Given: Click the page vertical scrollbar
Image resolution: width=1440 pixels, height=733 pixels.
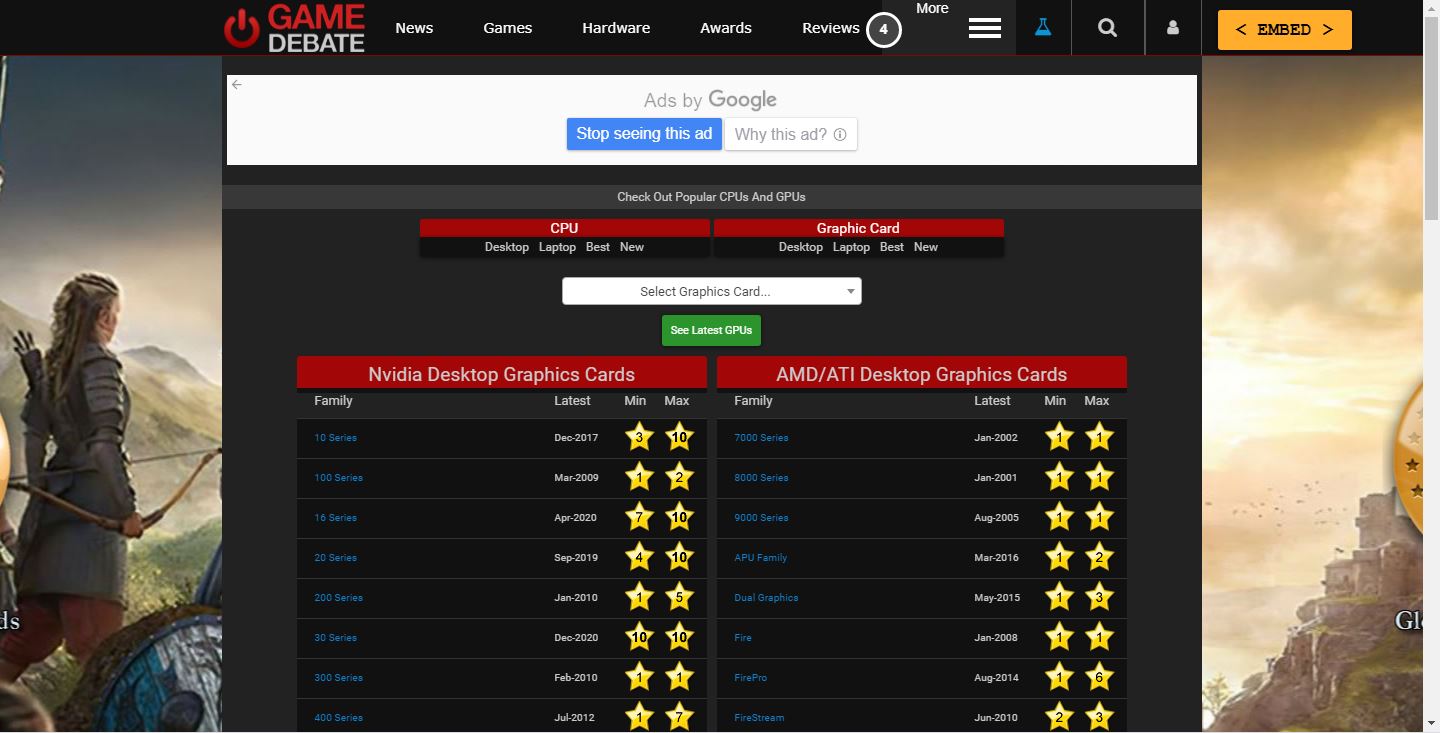Looking at the screenshot, I should pos(1431,400).
